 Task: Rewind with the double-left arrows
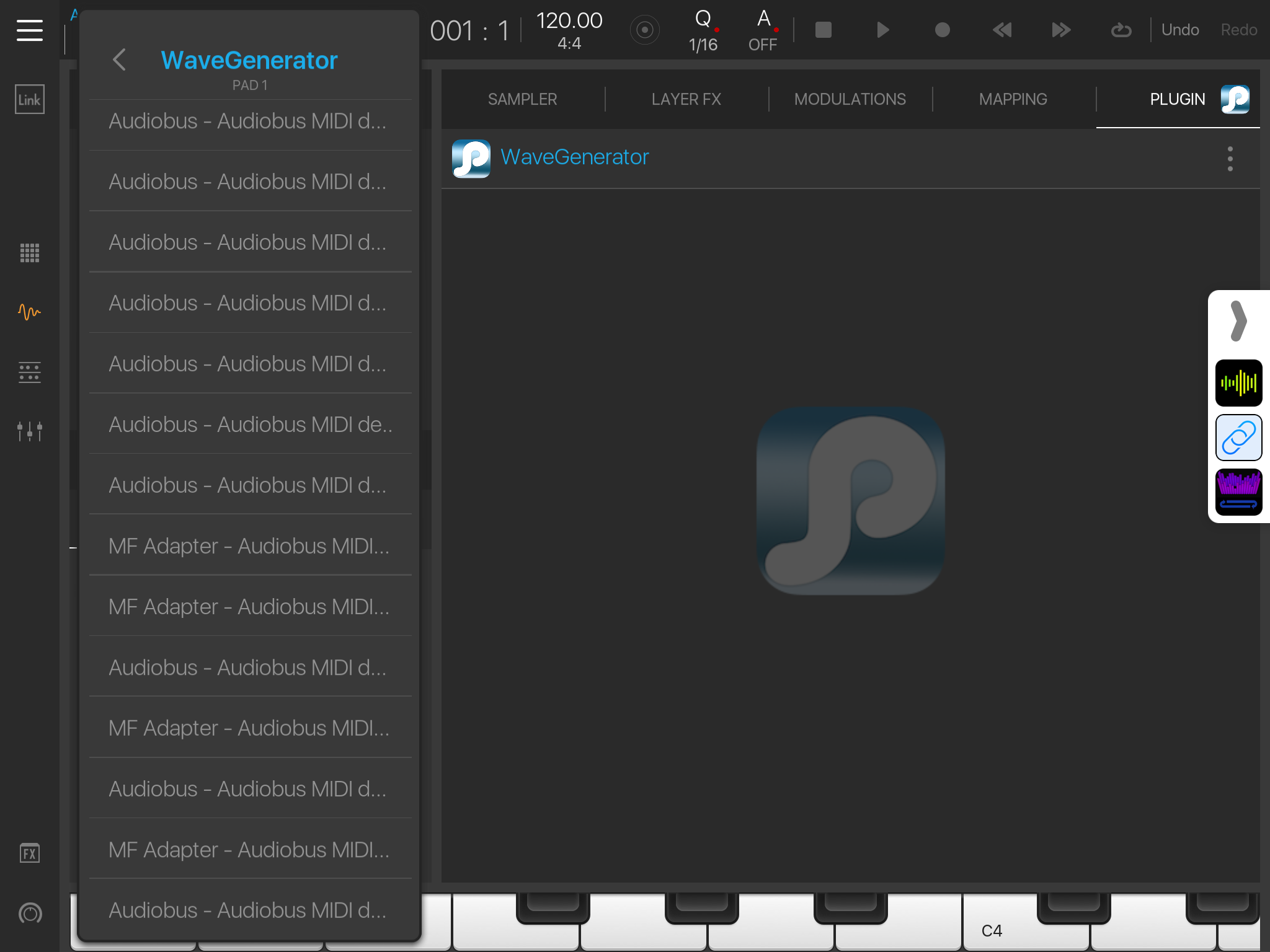(x=1001, y=30)
